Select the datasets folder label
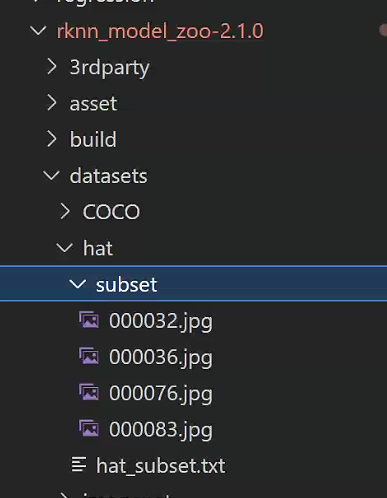This screenshot has height=498, width=387. (108, 176)
